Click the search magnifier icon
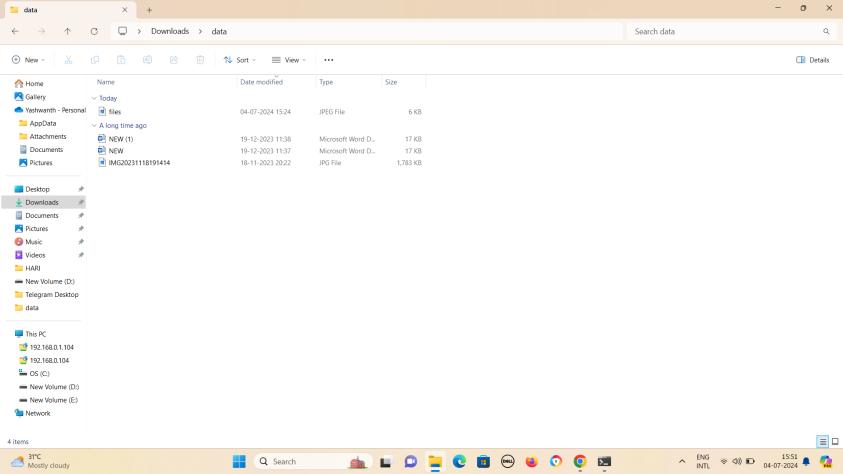The width and height of the screenshot is (843, 474). tap(826, 31)
